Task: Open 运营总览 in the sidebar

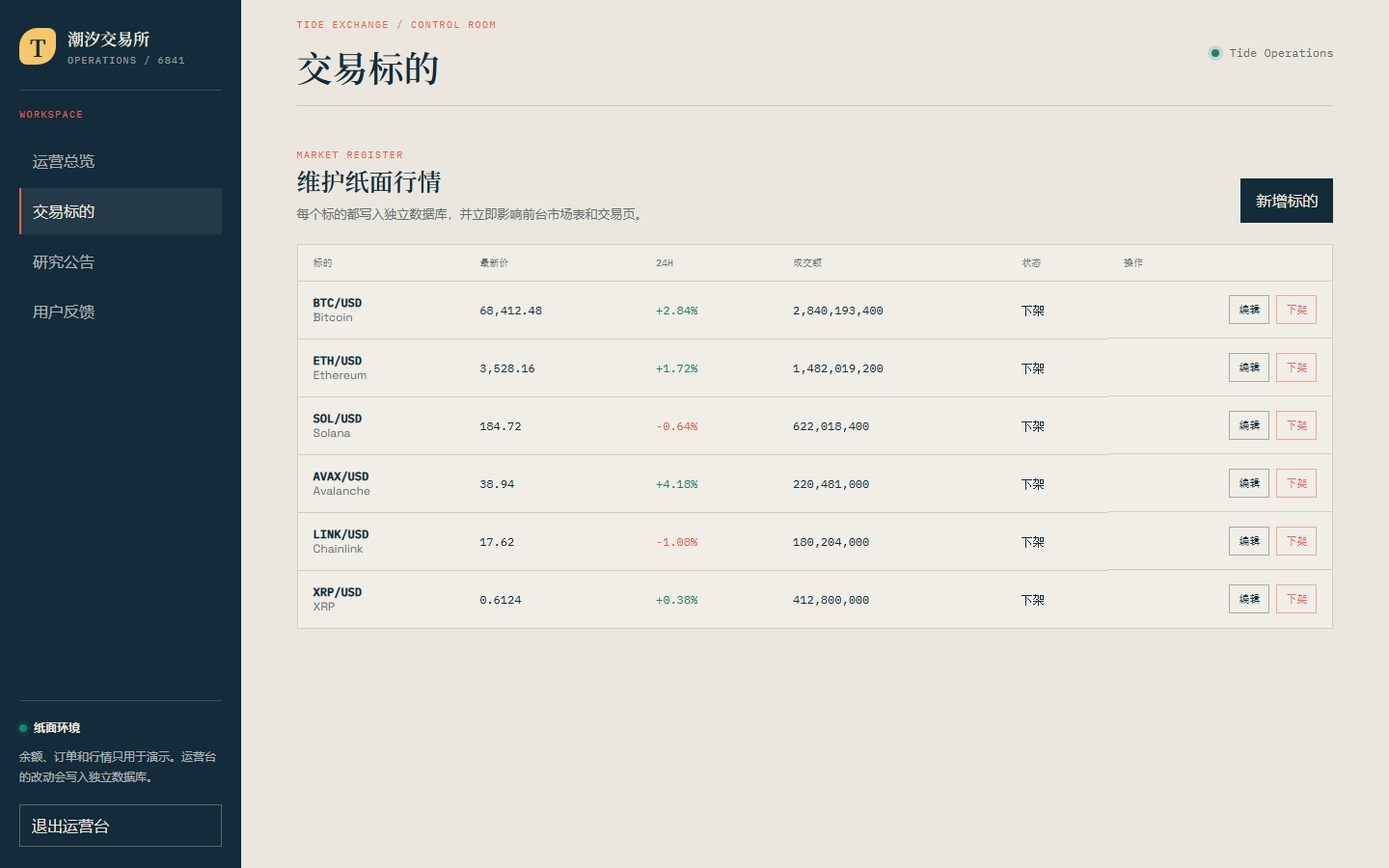Action: (121, 161)
